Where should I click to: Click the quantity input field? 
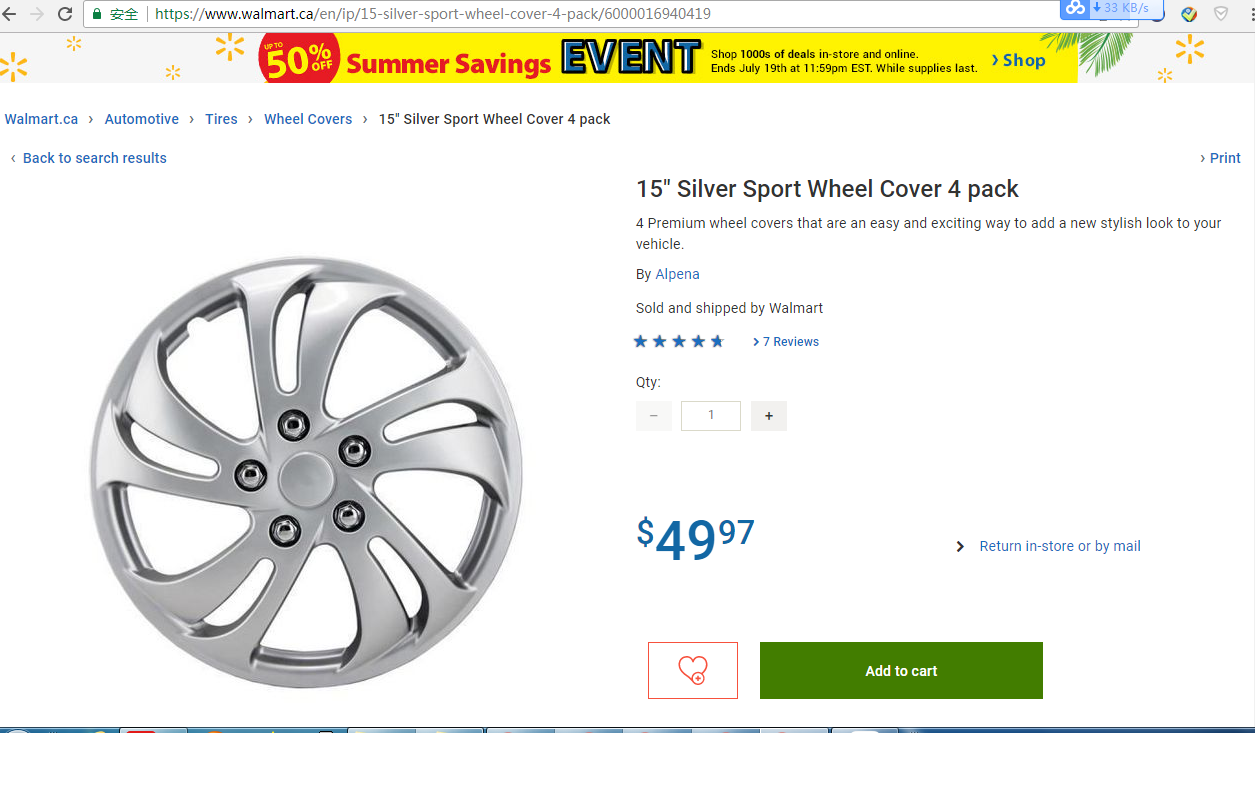(x=711, y=416)
